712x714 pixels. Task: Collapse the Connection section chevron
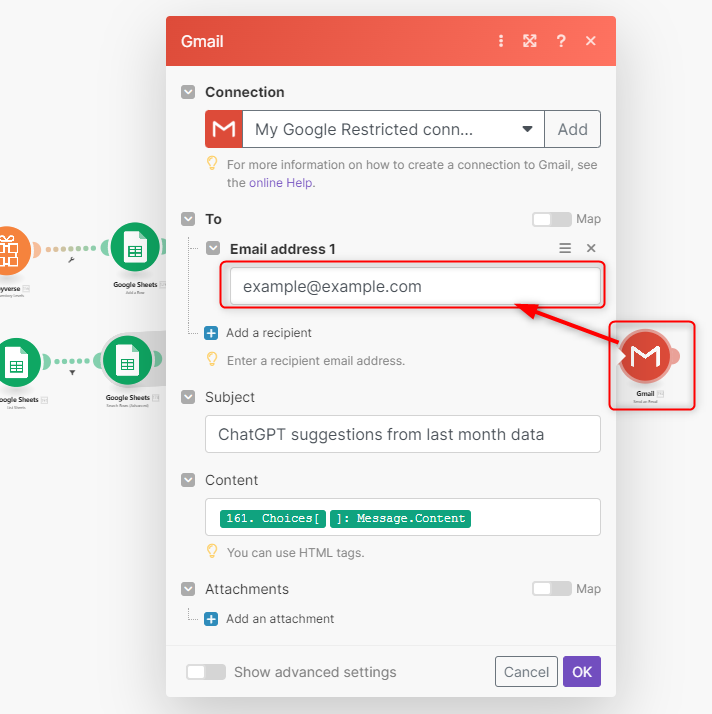(x=188, y=92)
